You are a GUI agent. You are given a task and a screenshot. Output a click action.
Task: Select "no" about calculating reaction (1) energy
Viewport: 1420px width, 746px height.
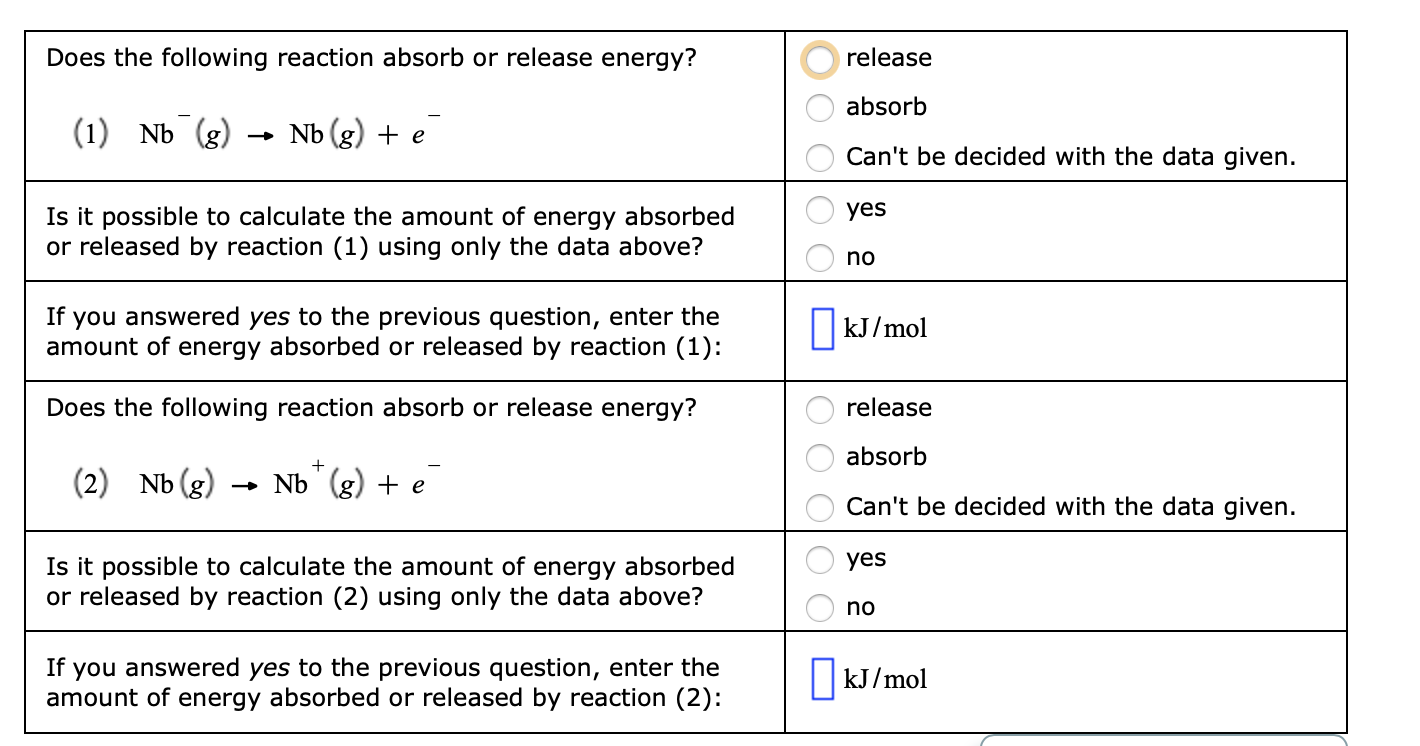pos(820,257)
